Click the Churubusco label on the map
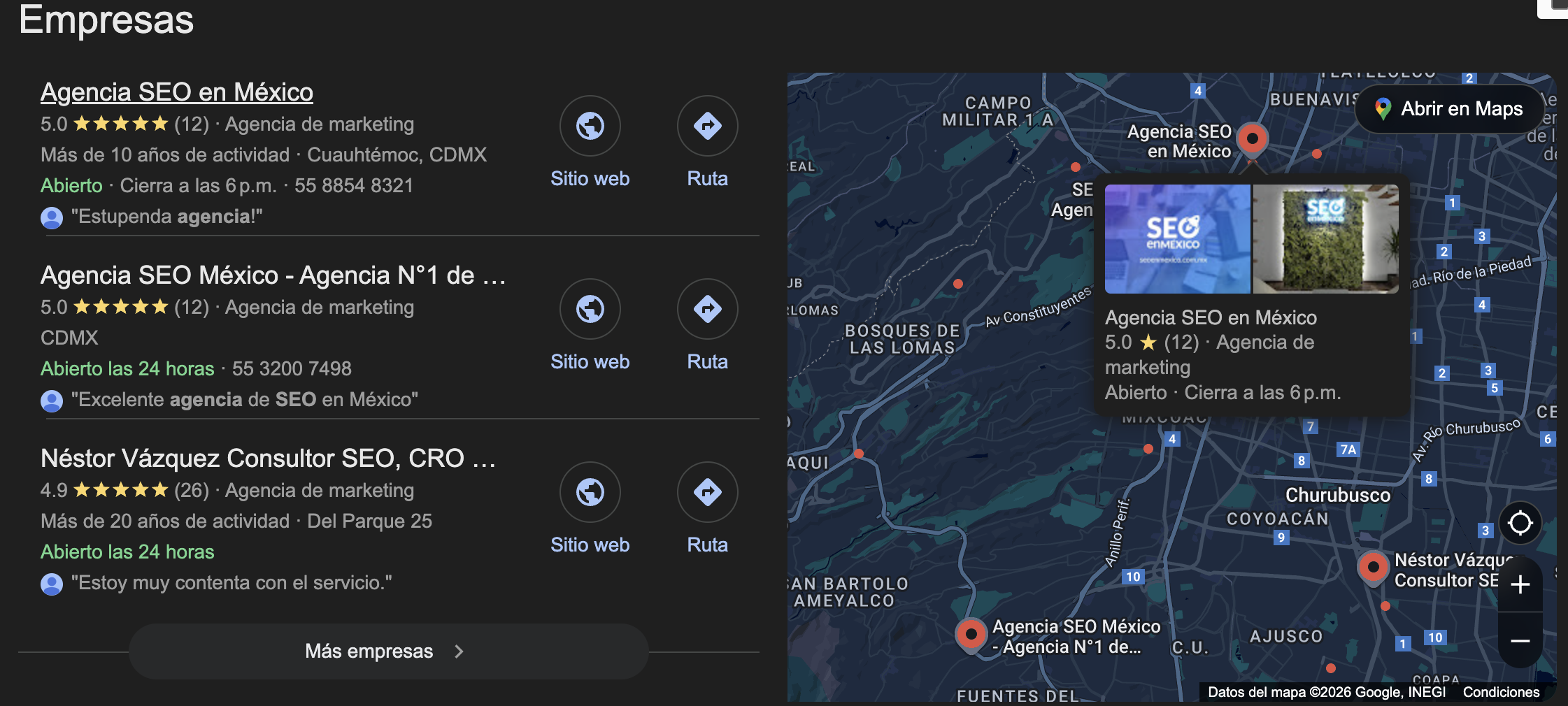Screen dimensions: 1568x706 [x=1338, y=495]
